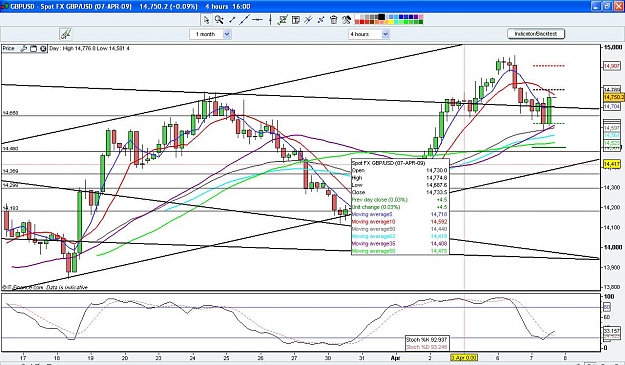Click the yellow 14,417 price label

(611, 164)
